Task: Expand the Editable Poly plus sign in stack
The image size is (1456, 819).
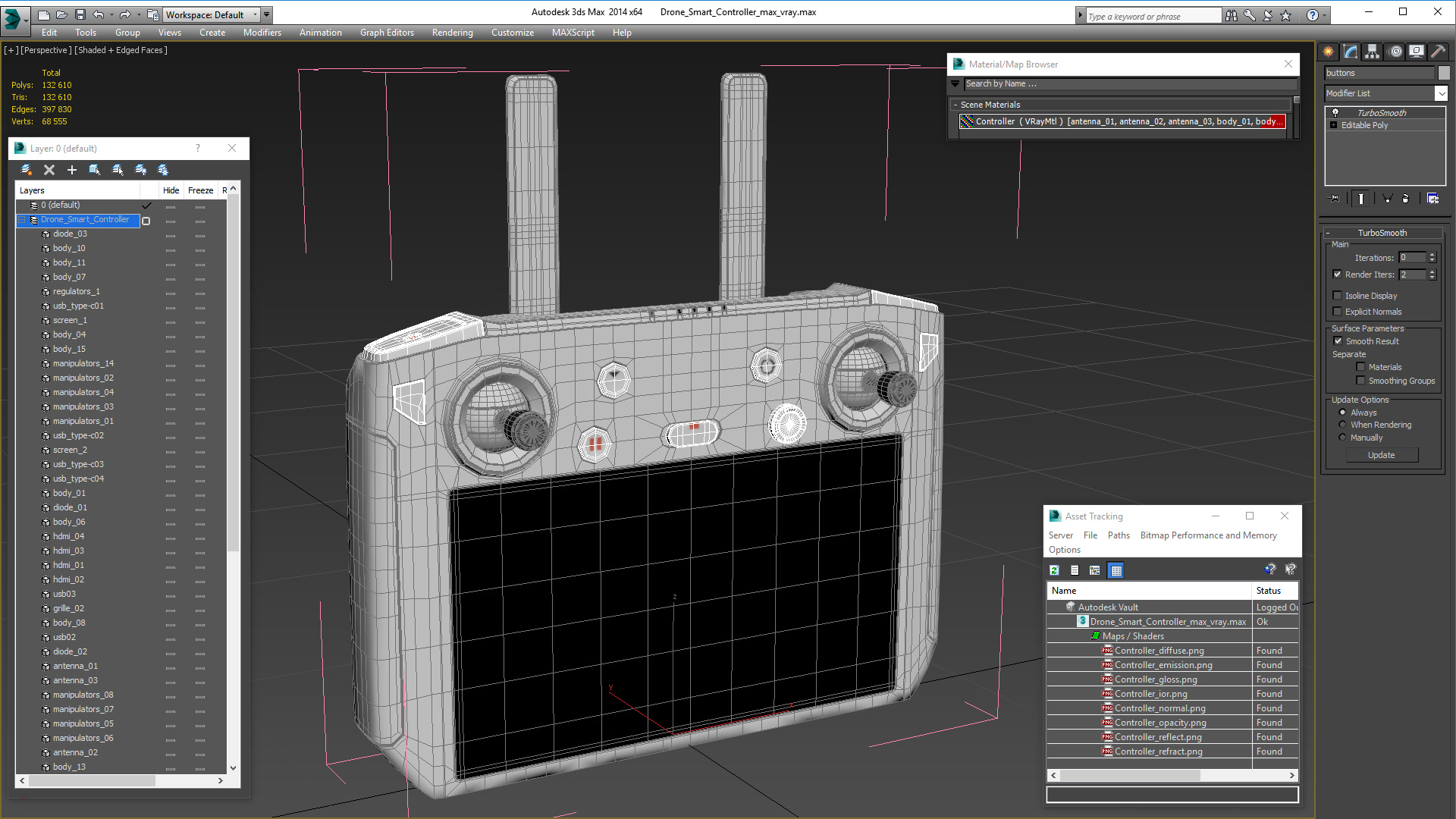Action: click(1334, 125)
